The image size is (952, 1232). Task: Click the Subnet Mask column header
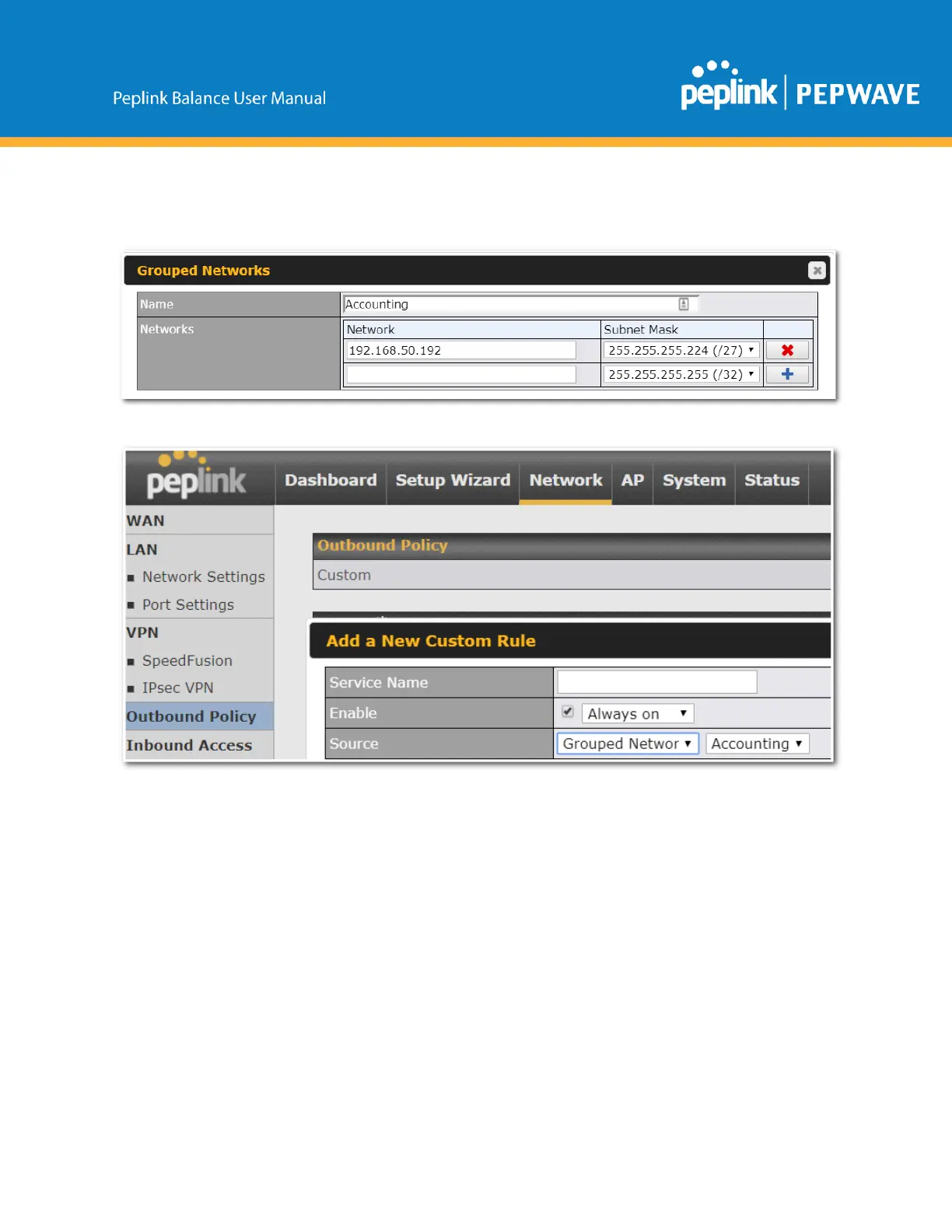pyautogui.click(x=641, y=329)
